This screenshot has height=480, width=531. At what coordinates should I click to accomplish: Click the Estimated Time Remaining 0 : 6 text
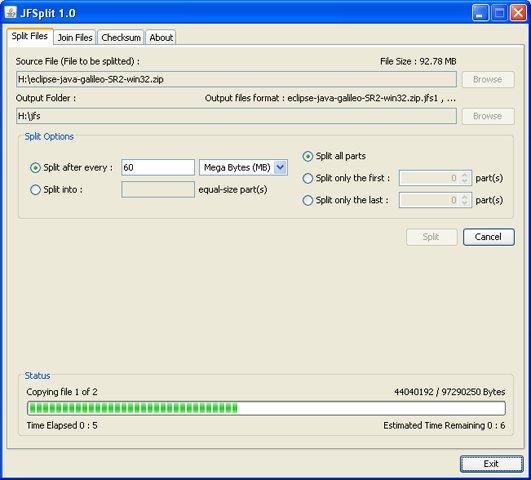coord(444,425)
